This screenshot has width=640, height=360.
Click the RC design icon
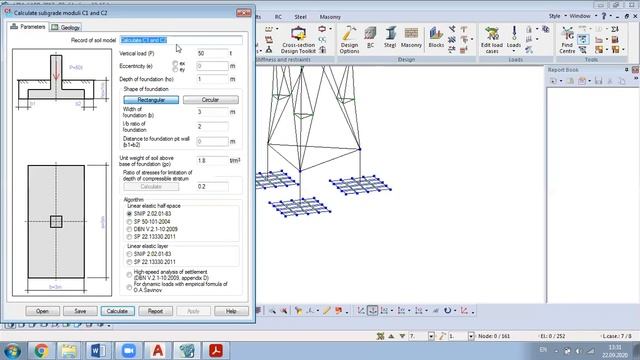[x=370, y=38]
